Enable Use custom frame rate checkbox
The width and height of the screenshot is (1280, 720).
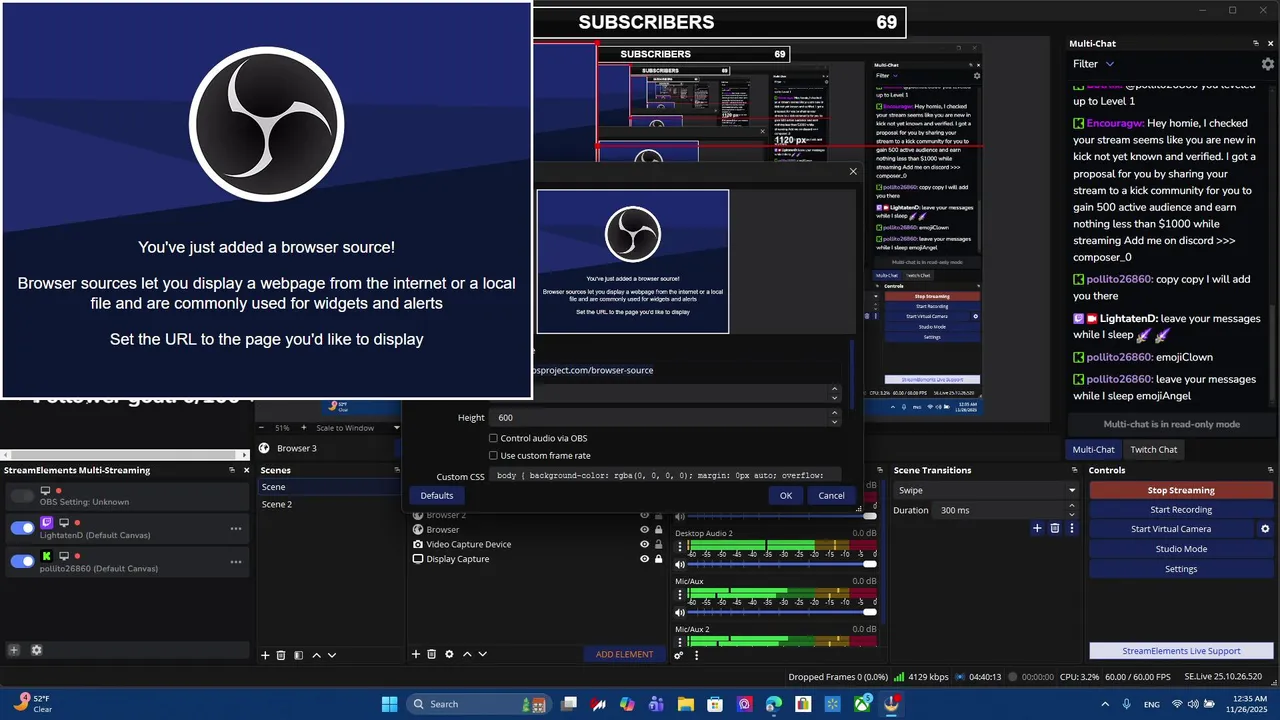click(x=493, y=456)
